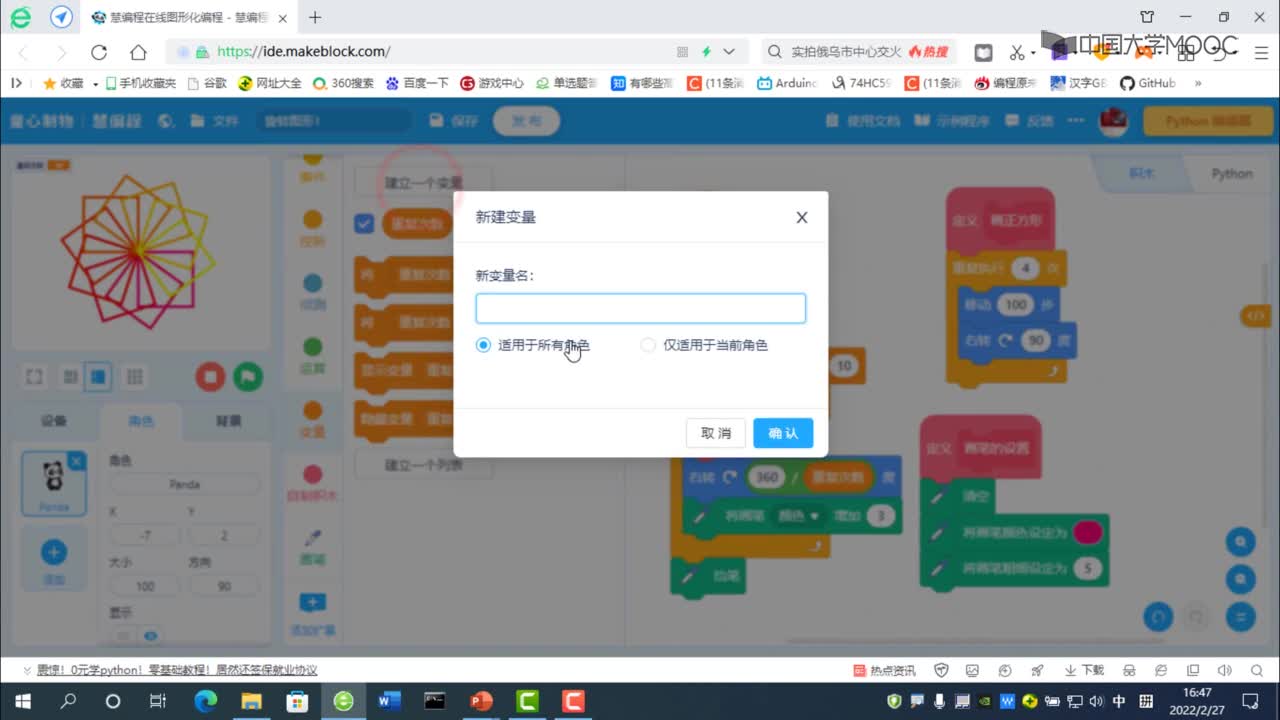Screen dimensions: 1280x720
Task: Edit the sprite X coordinate field
Action: coord(146,536)
